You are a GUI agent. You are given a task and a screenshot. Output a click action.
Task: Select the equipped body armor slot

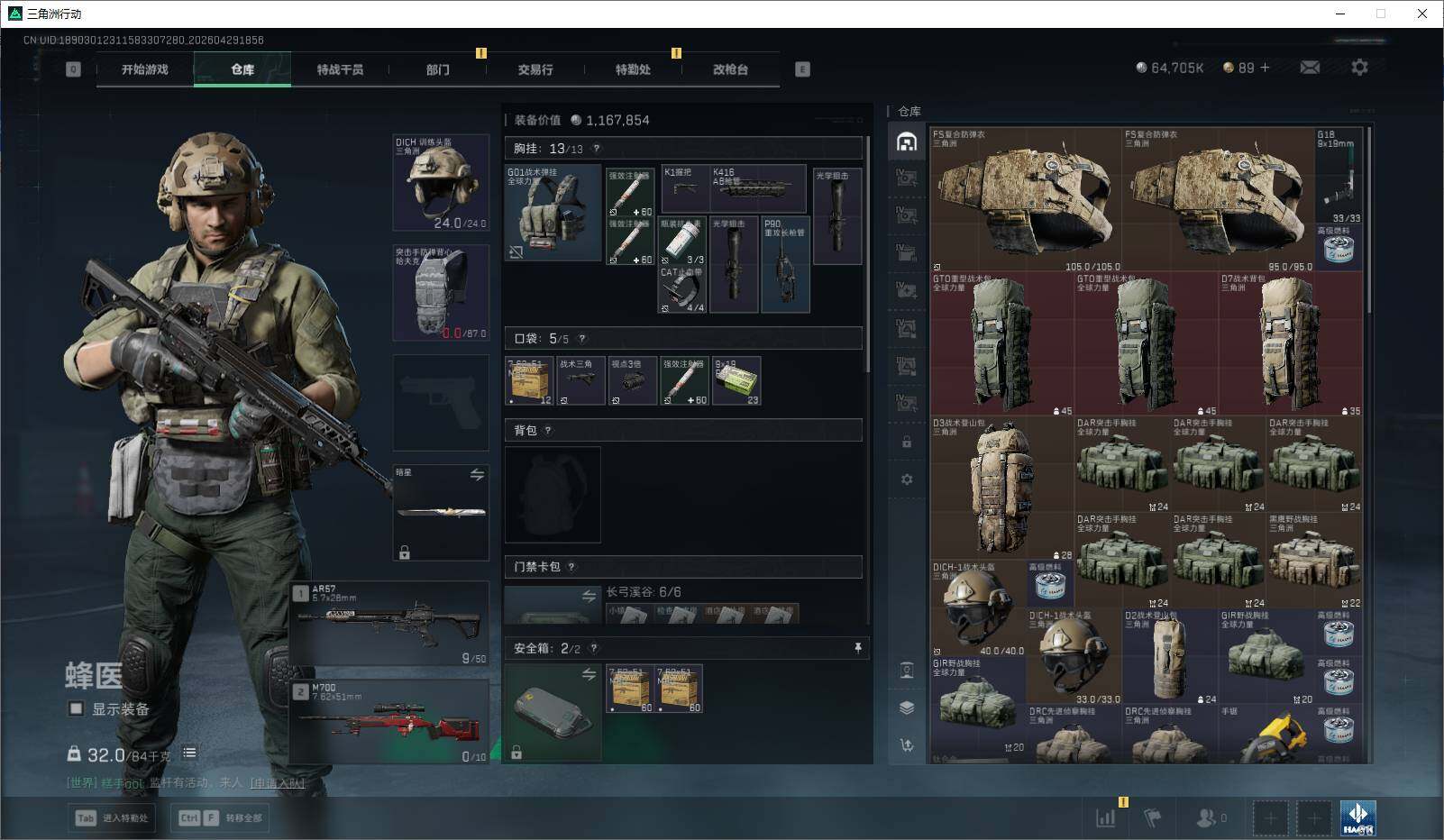pyautogui.click(x=441, y=293)
